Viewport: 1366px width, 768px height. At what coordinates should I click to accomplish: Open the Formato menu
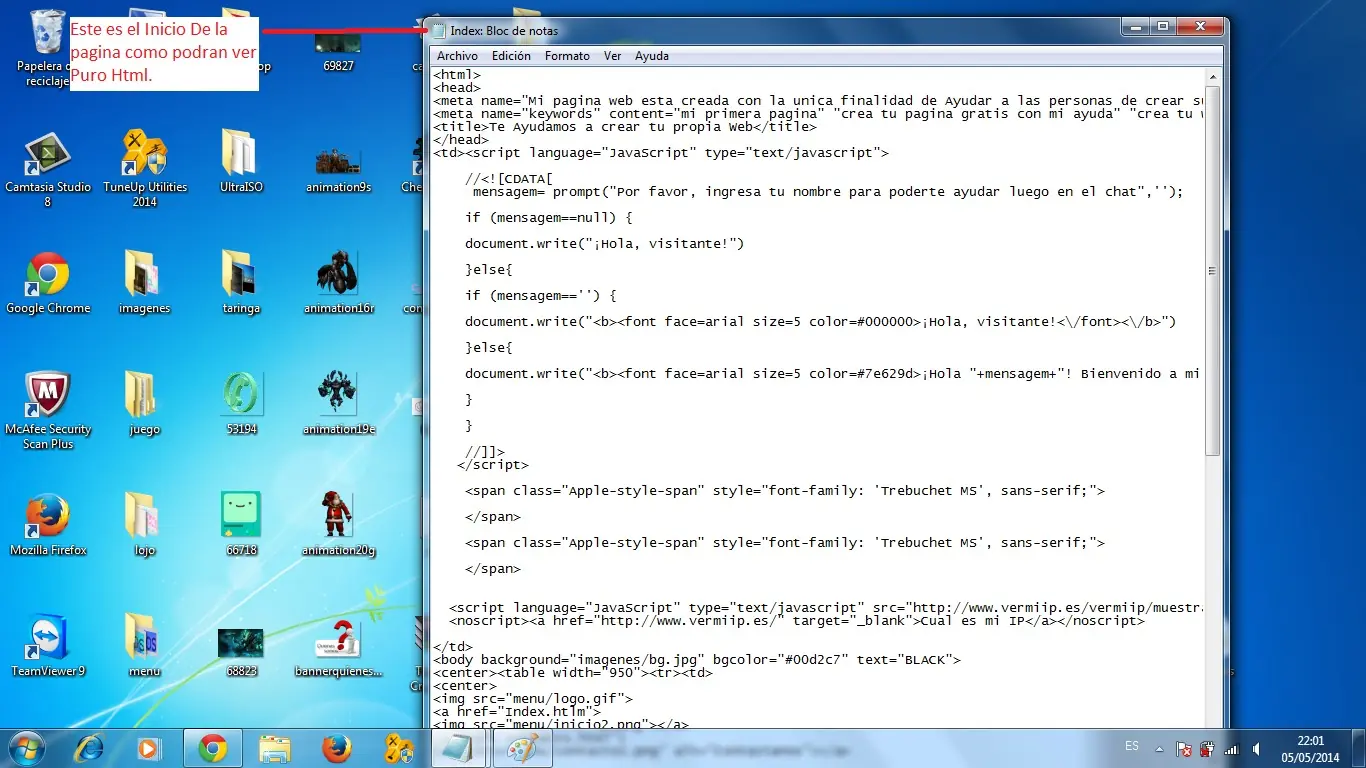[x=567, y=56]
